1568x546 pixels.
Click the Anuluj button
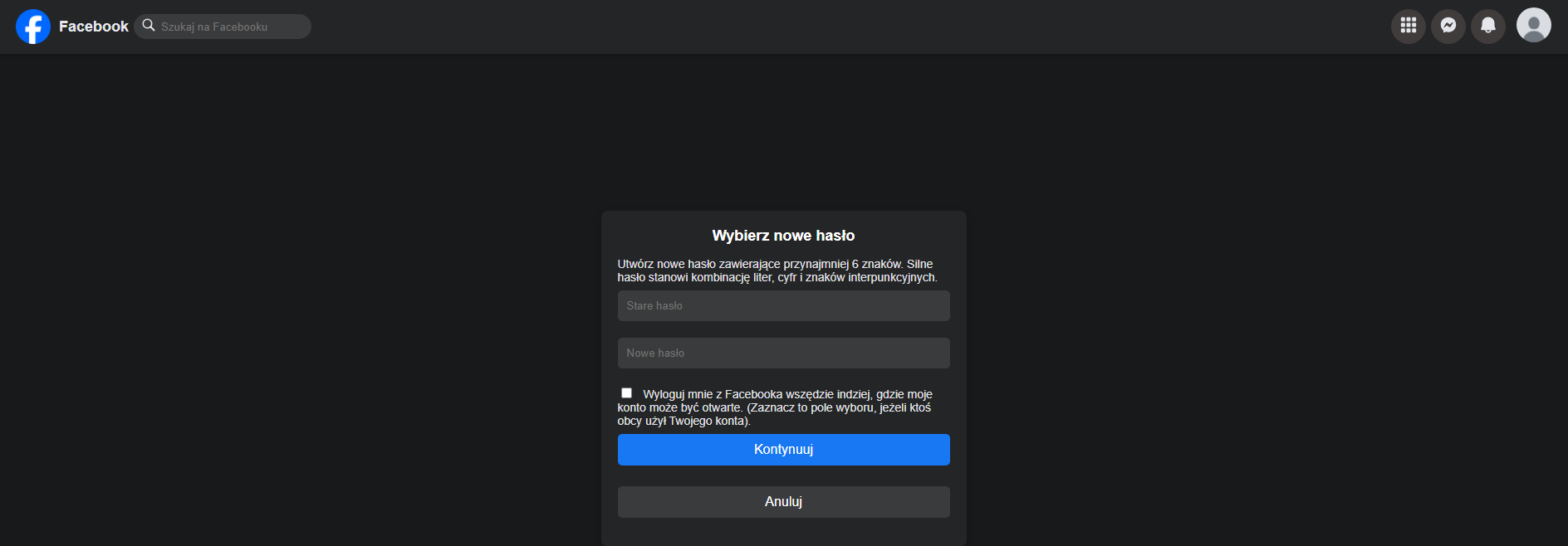[783, 502]
